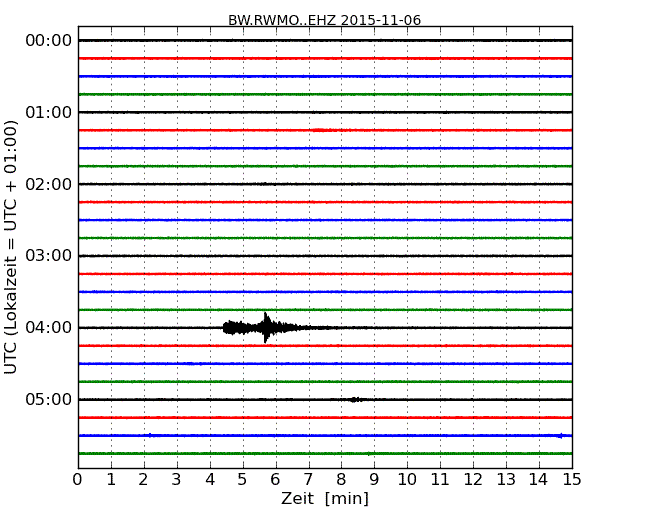Click x-axis tick label 1
Screen dimensions: 650x520
(x=111, y=480)
